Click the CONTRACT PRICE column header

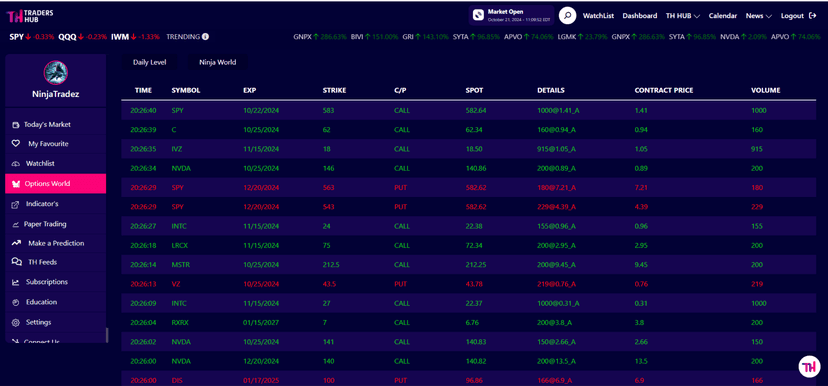664,90
